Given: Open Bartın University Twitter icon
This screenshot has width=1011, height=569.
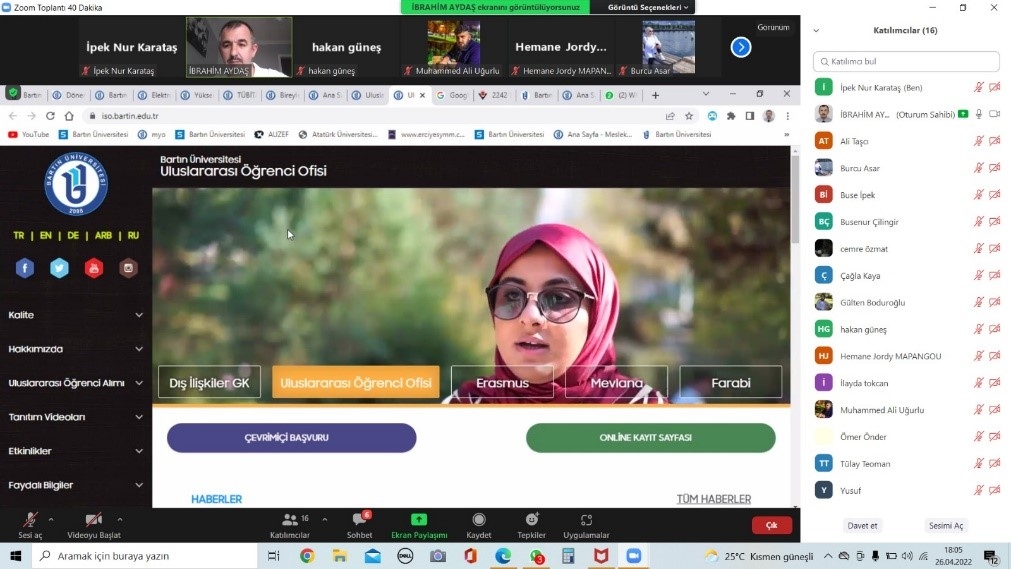Looking at the screenshot, I should (59, 268).
